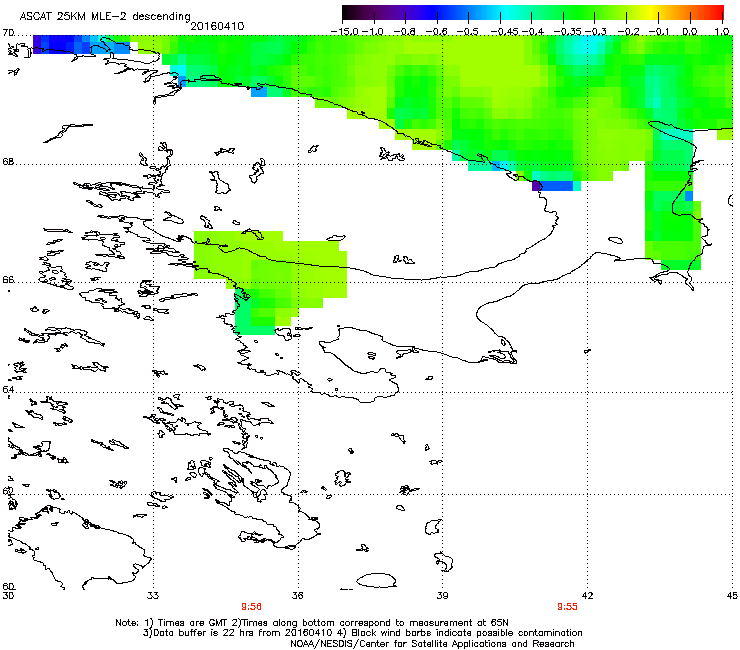
Task: Click the longitude label 33
Action: click(153, 596)
